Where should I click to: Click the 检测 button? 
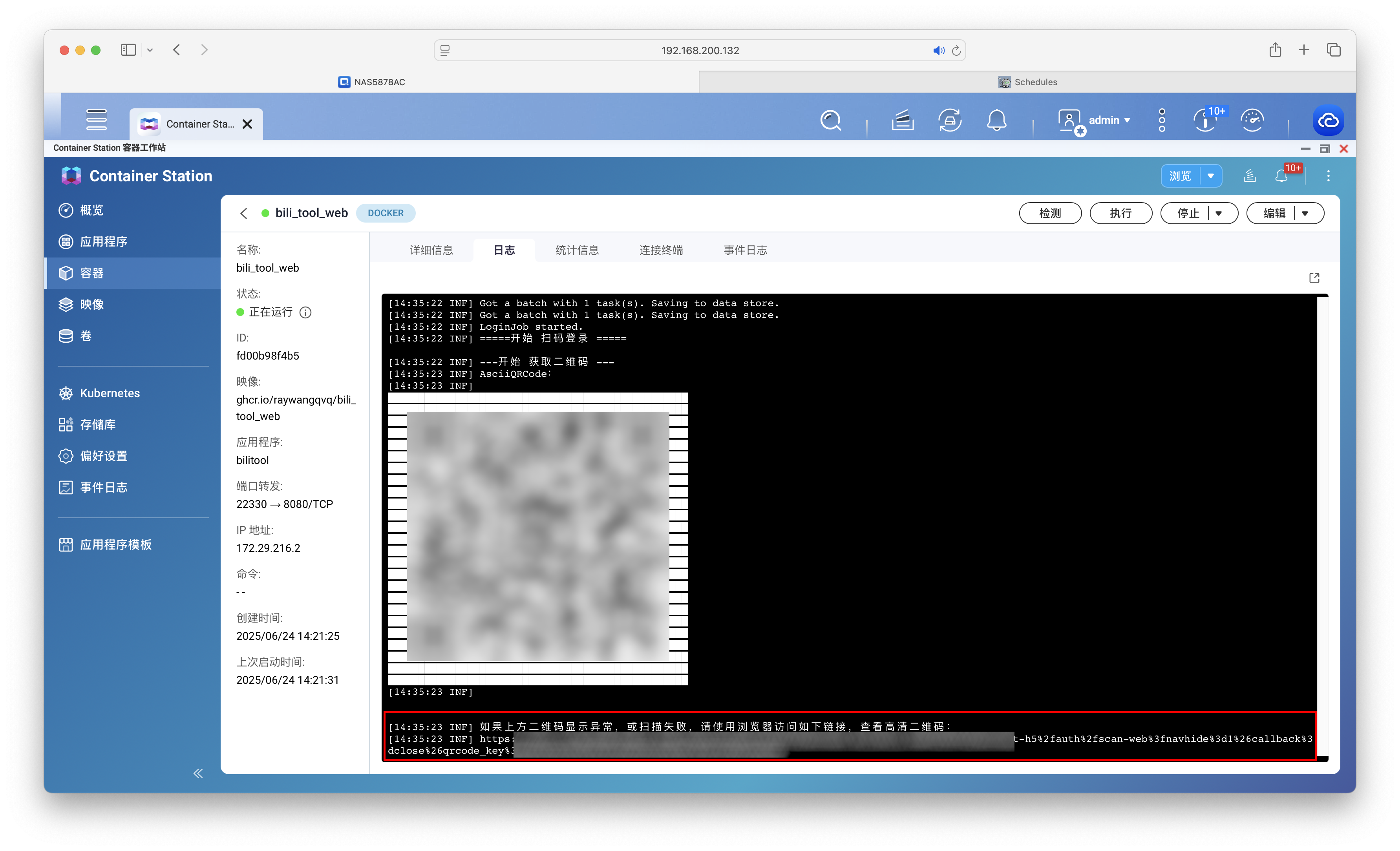click(x=1050, y=214)
